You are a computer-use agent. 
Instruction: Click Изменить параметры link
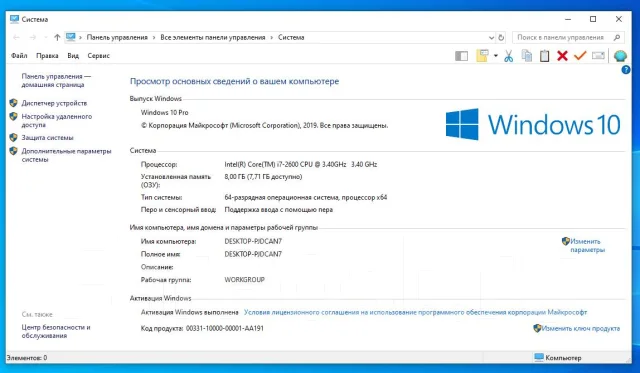point(587,245)
